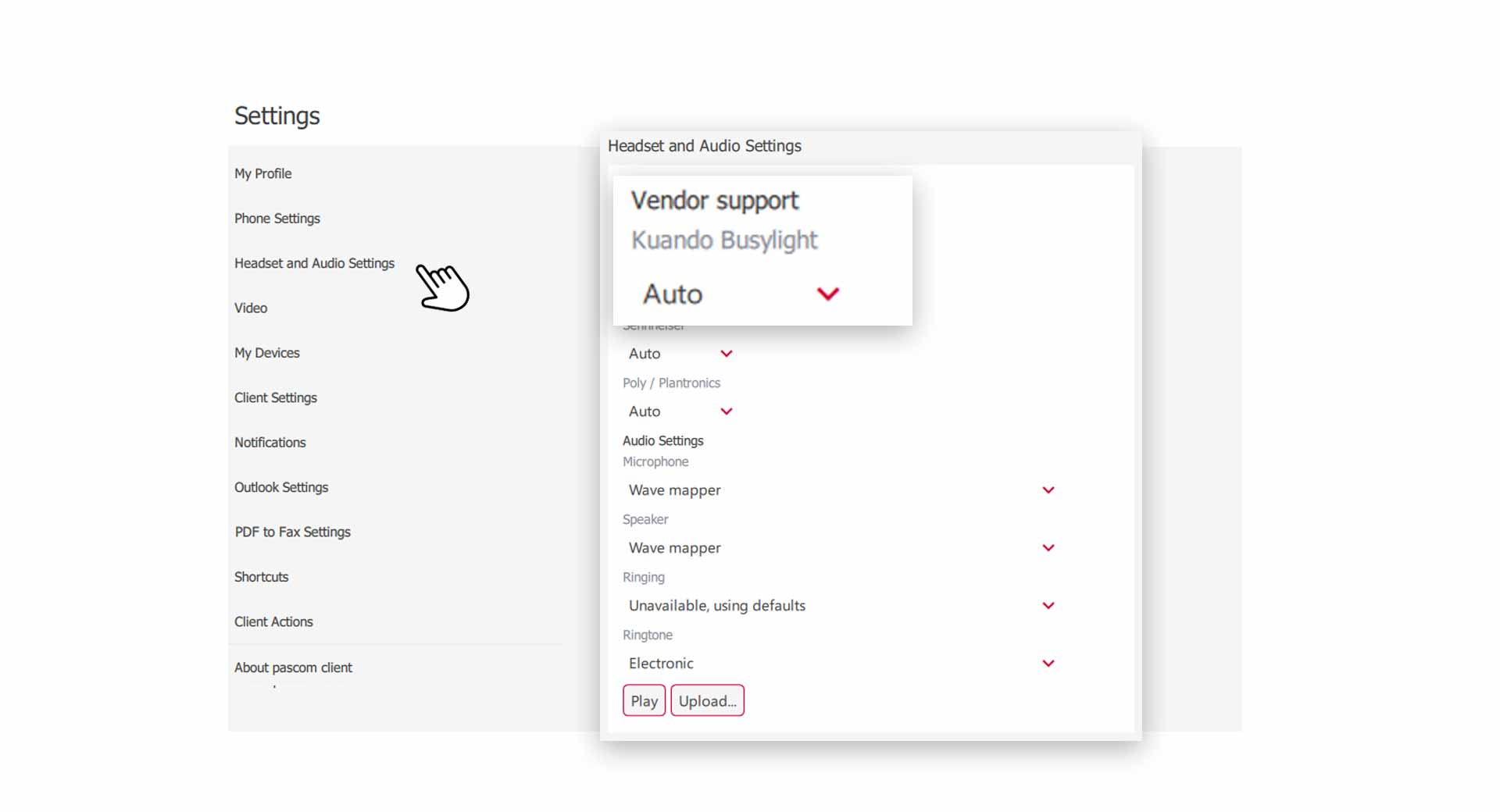Open the Speaker Wave mapper dropdown
Viewport: 1500px width, 812px height.
(x=841, y=548)
